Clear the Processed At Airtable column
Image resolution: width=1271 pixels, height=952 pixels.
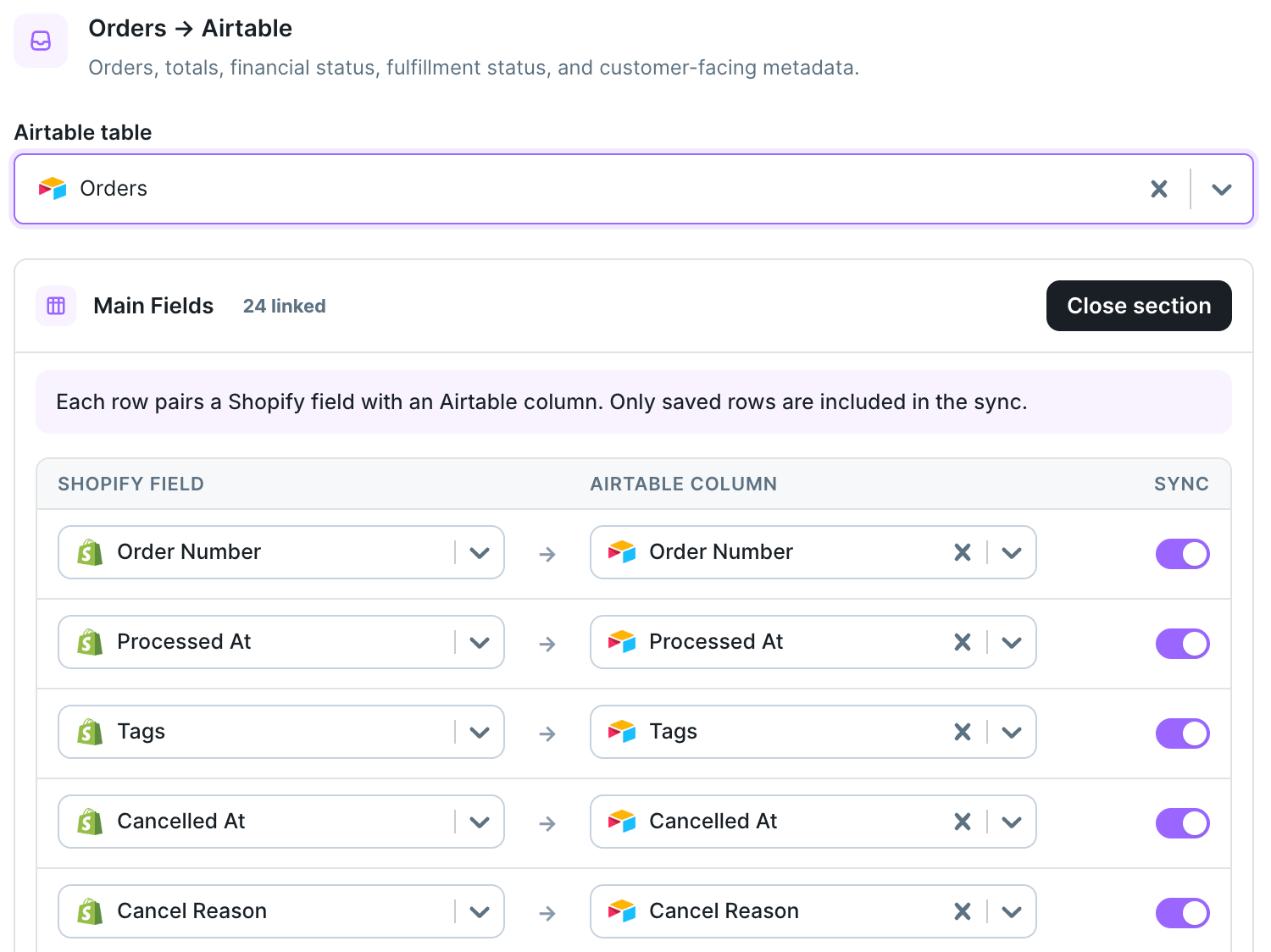pyautogui.click(x=963, y=642)
